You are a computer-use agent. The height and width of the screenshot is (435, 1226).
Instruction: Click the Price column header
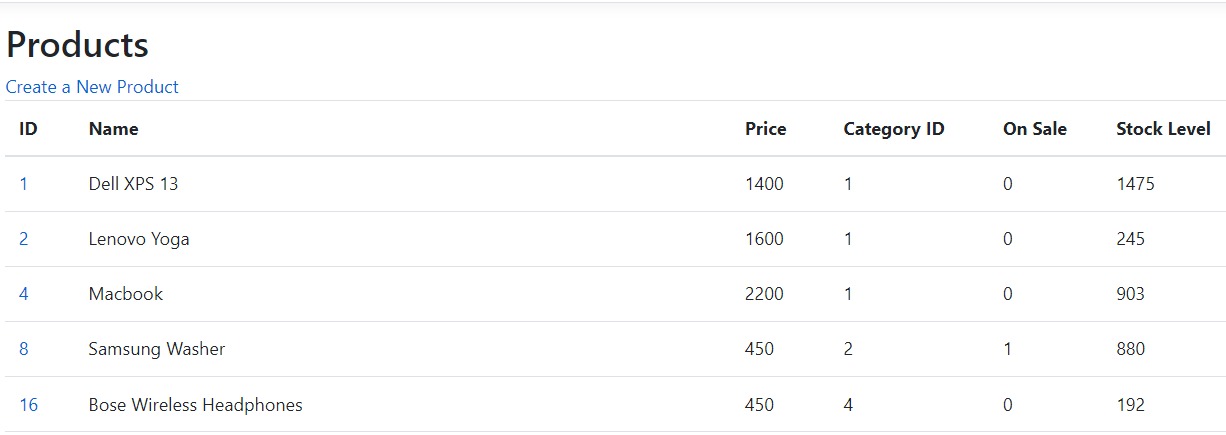(x=766, y=129)
